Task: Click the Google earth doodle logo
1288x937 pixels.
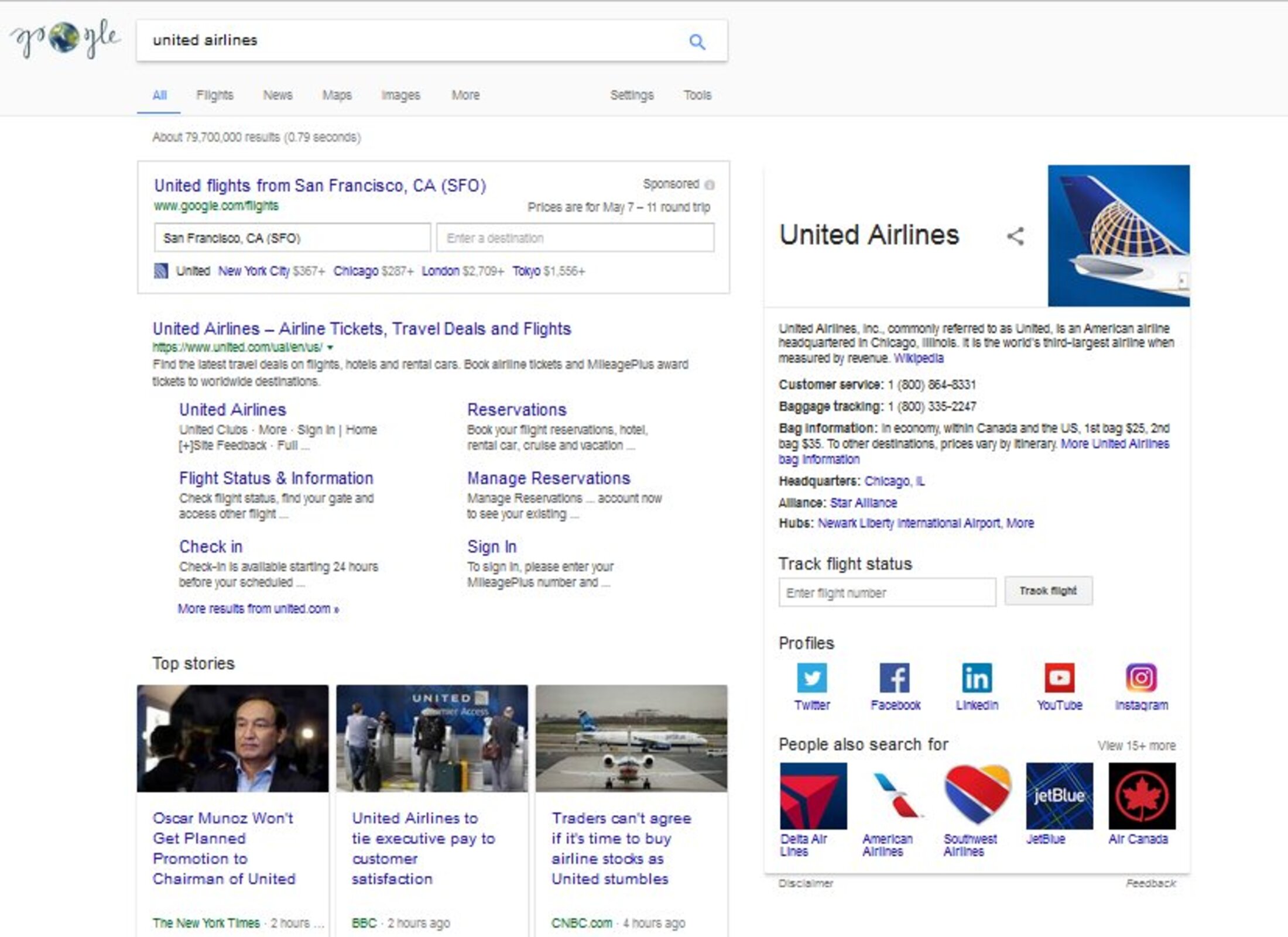Action: coord(65,37)
